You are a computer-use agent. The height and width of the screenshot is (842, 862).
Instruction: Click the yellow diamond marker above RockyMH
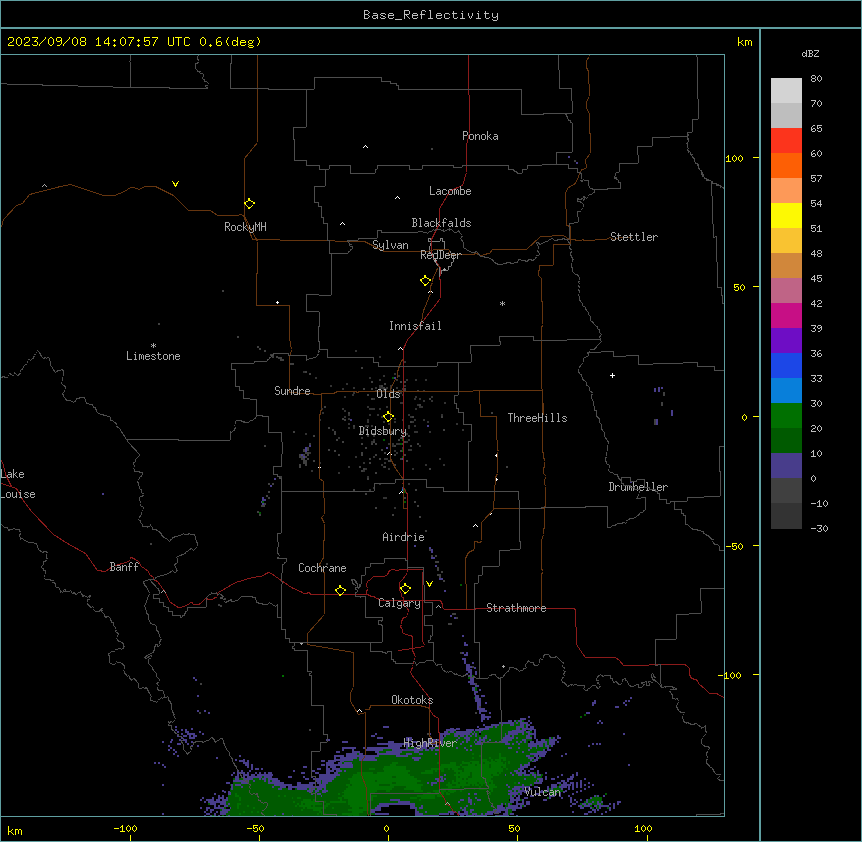[250, 204]
